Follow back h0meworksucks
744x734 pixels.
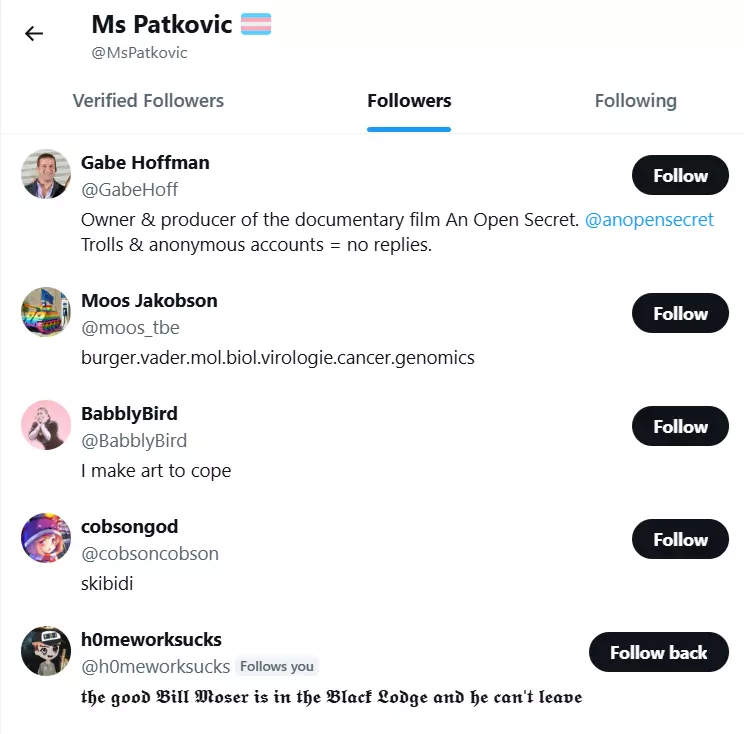(658, 653)
